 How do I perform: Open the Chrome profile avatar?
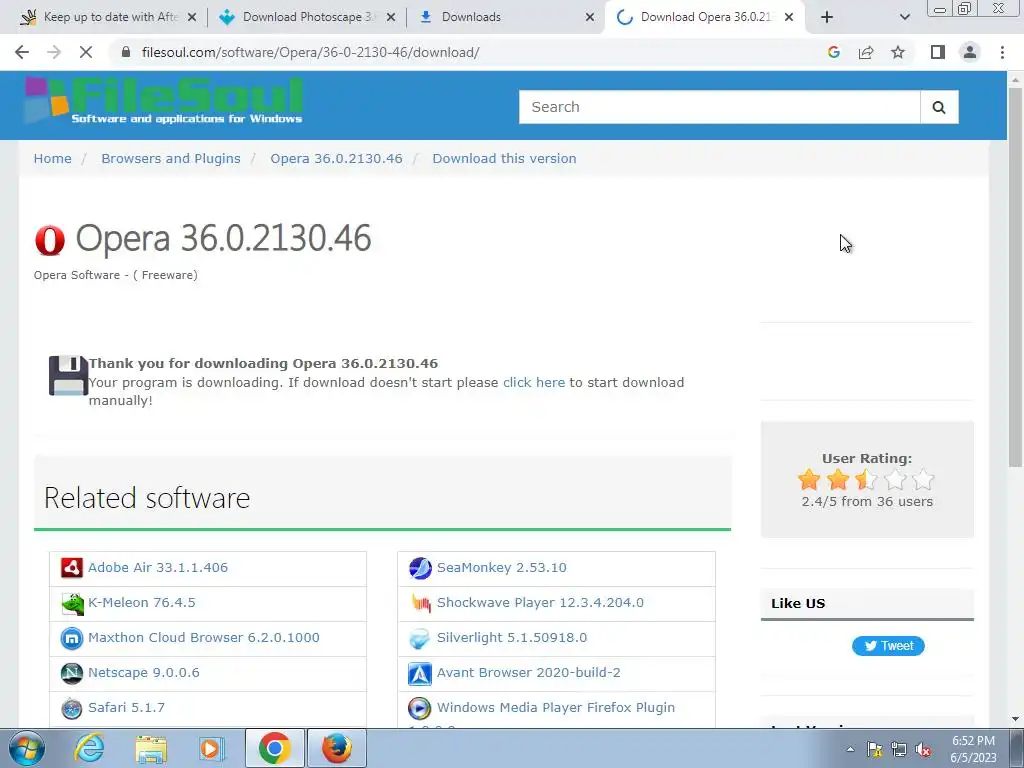[970, 52]
